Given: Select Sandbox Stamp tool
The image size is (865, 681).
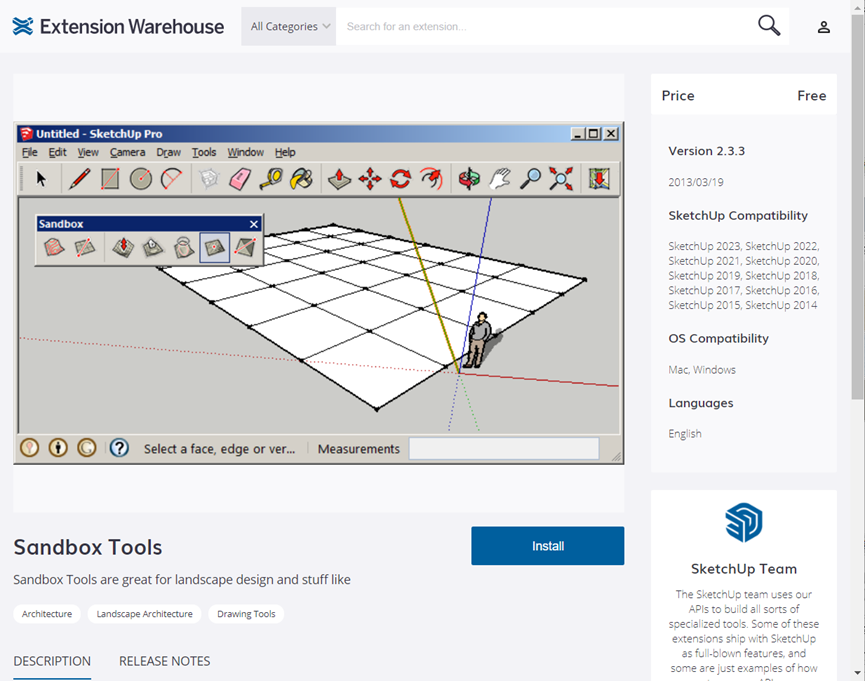Looking at the screenshot, I should [x=153, y=247].
